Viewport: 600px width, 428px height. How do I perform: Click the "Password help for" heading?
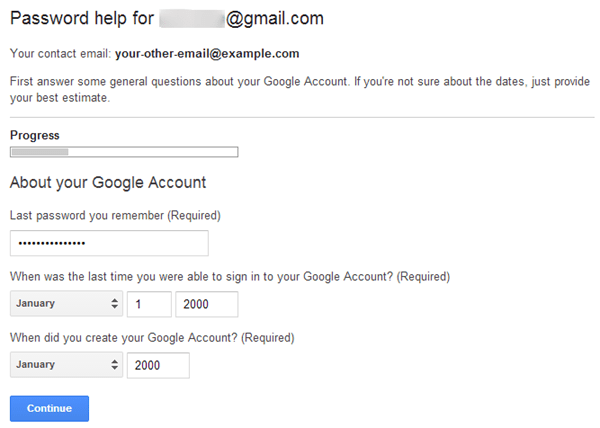point(80,19)
